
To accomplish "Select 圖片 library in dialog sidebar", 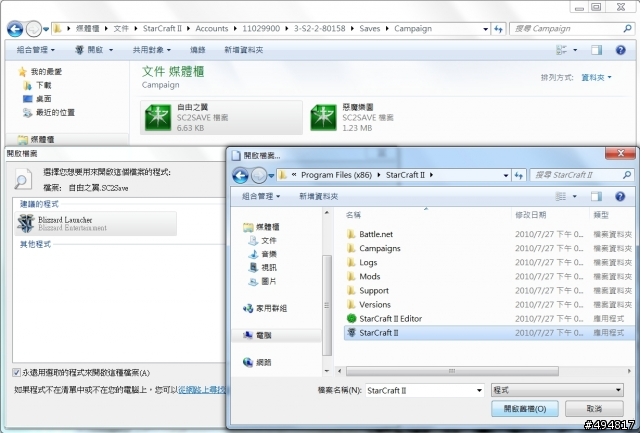I will [x=269, y=281].
